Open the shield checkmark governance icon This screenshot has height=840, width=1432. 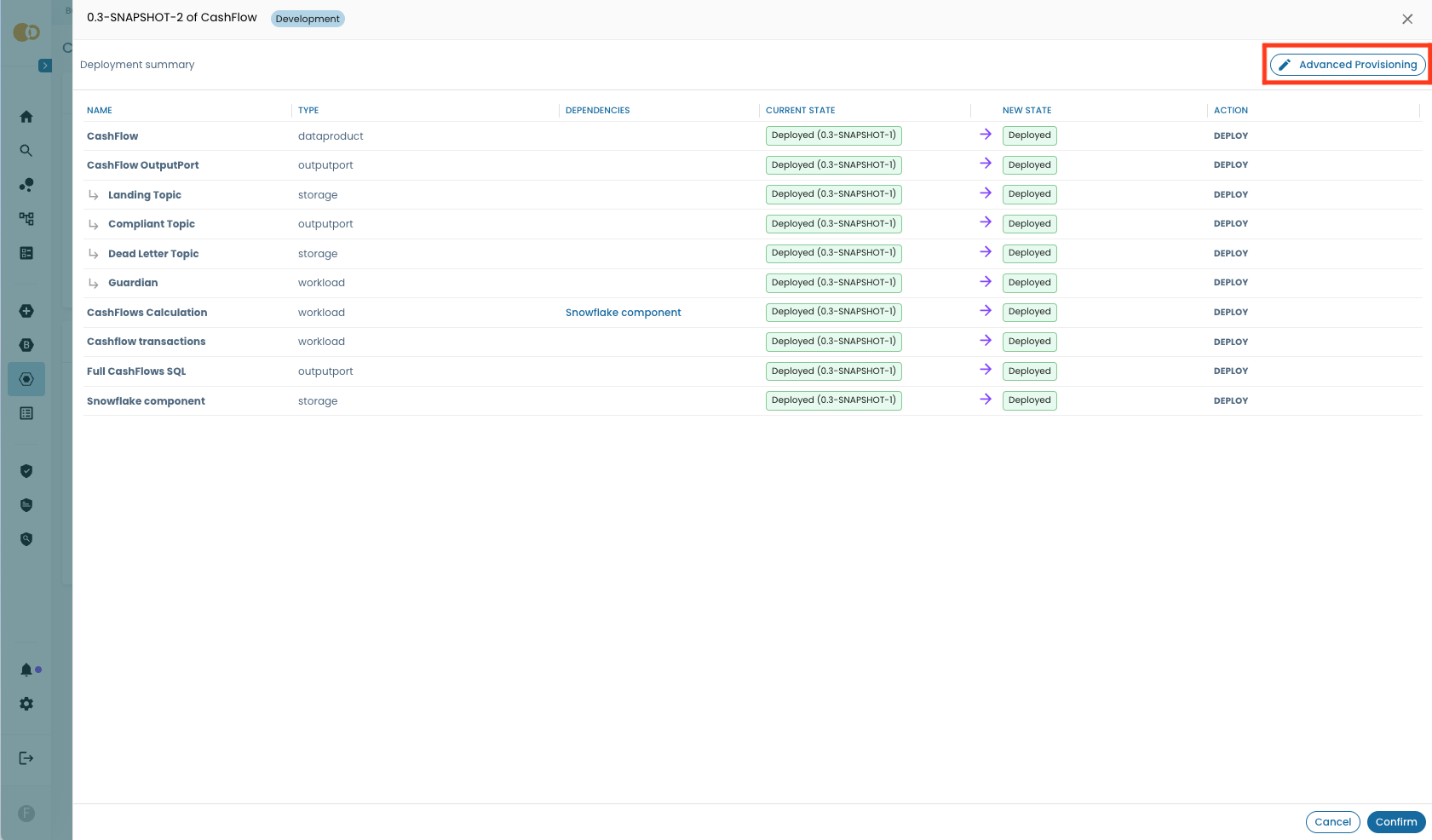click(x=26, y=471)
